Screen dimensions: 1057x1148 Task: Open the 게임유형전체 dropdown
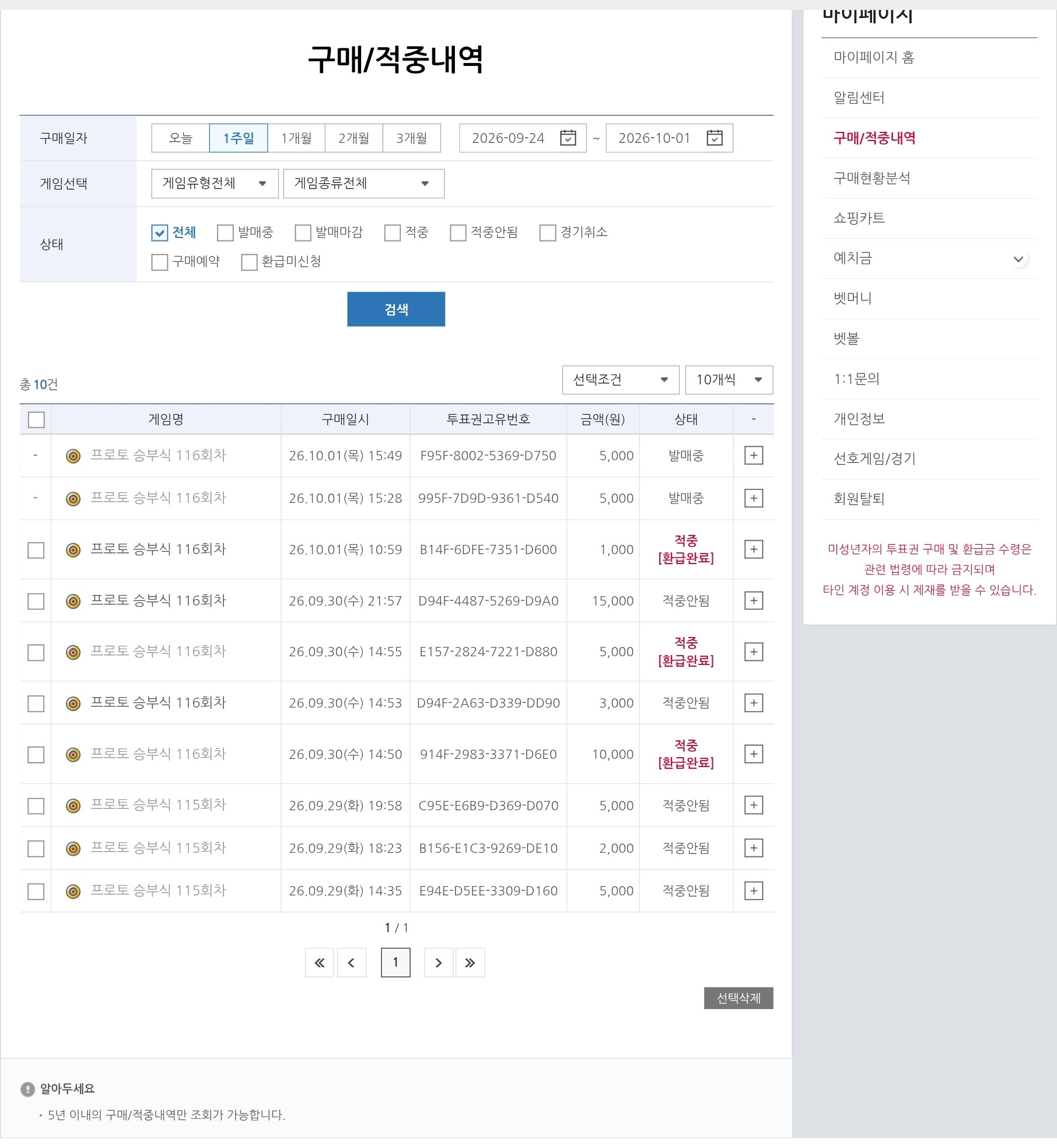(215, 184)
